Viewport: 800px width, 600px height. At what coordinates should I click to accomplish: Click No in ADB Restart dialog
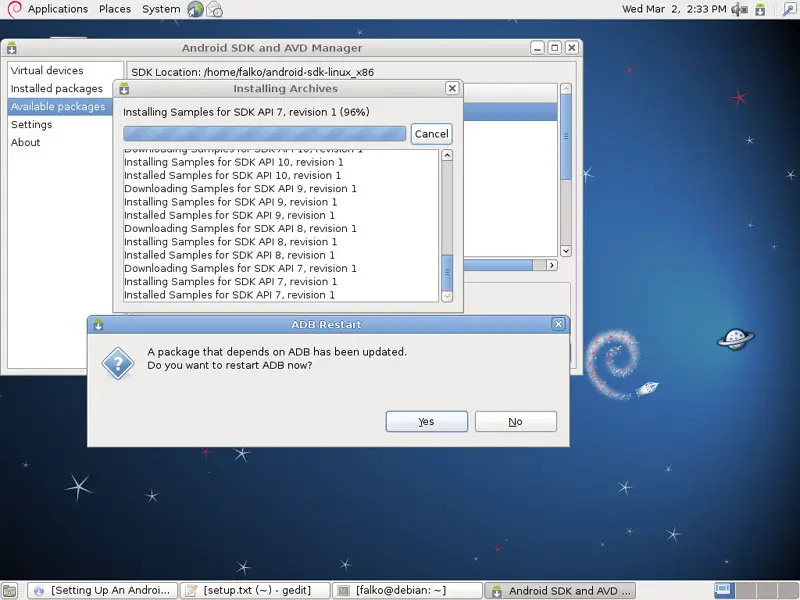tap(515, 421)
